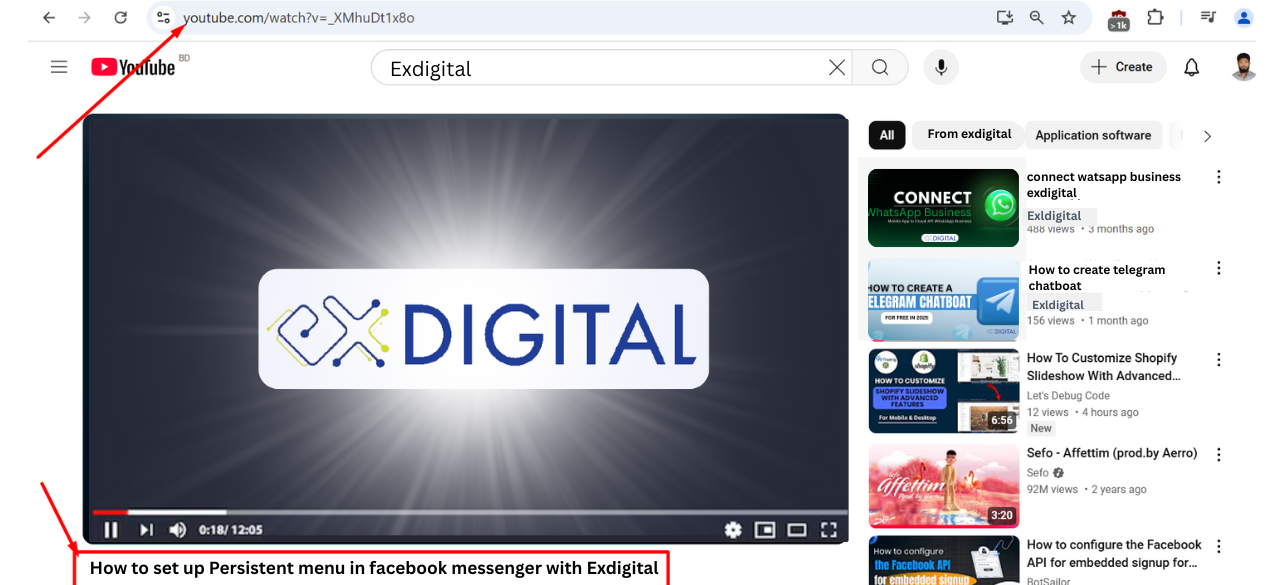Open more options for the WhatsApp Business video
Screen dimensions: 1280x585
coord(1218,177)
